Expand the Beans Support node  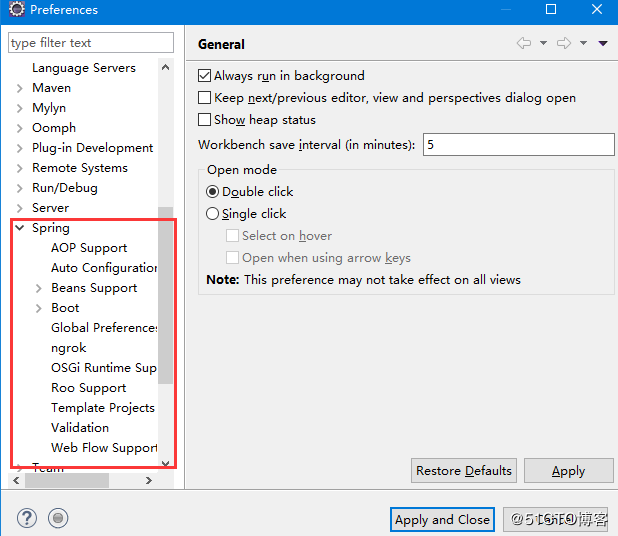(x=39, y=288)
